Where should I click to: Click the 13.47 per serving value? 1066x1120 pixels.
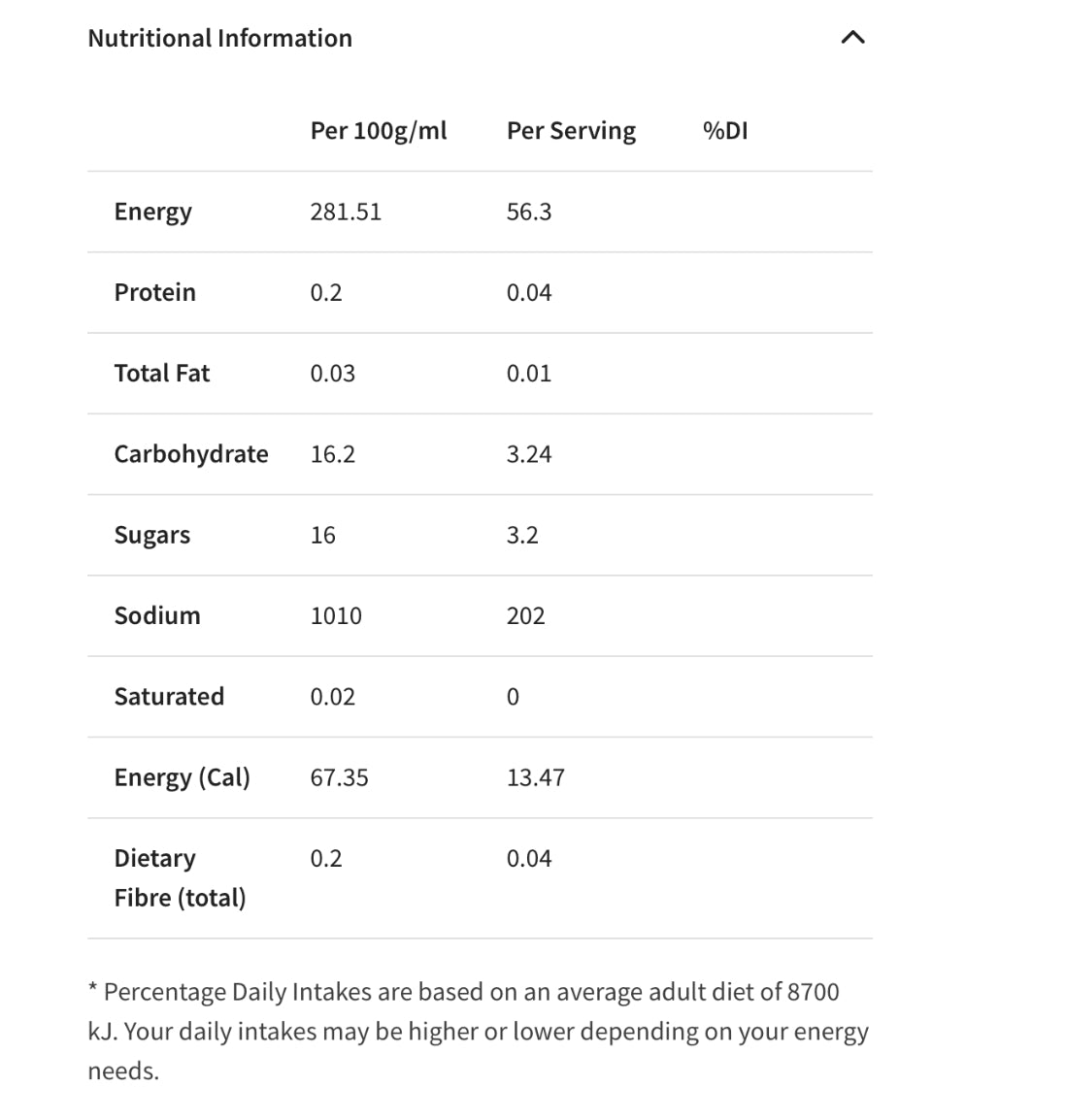[x=536, y=777]
